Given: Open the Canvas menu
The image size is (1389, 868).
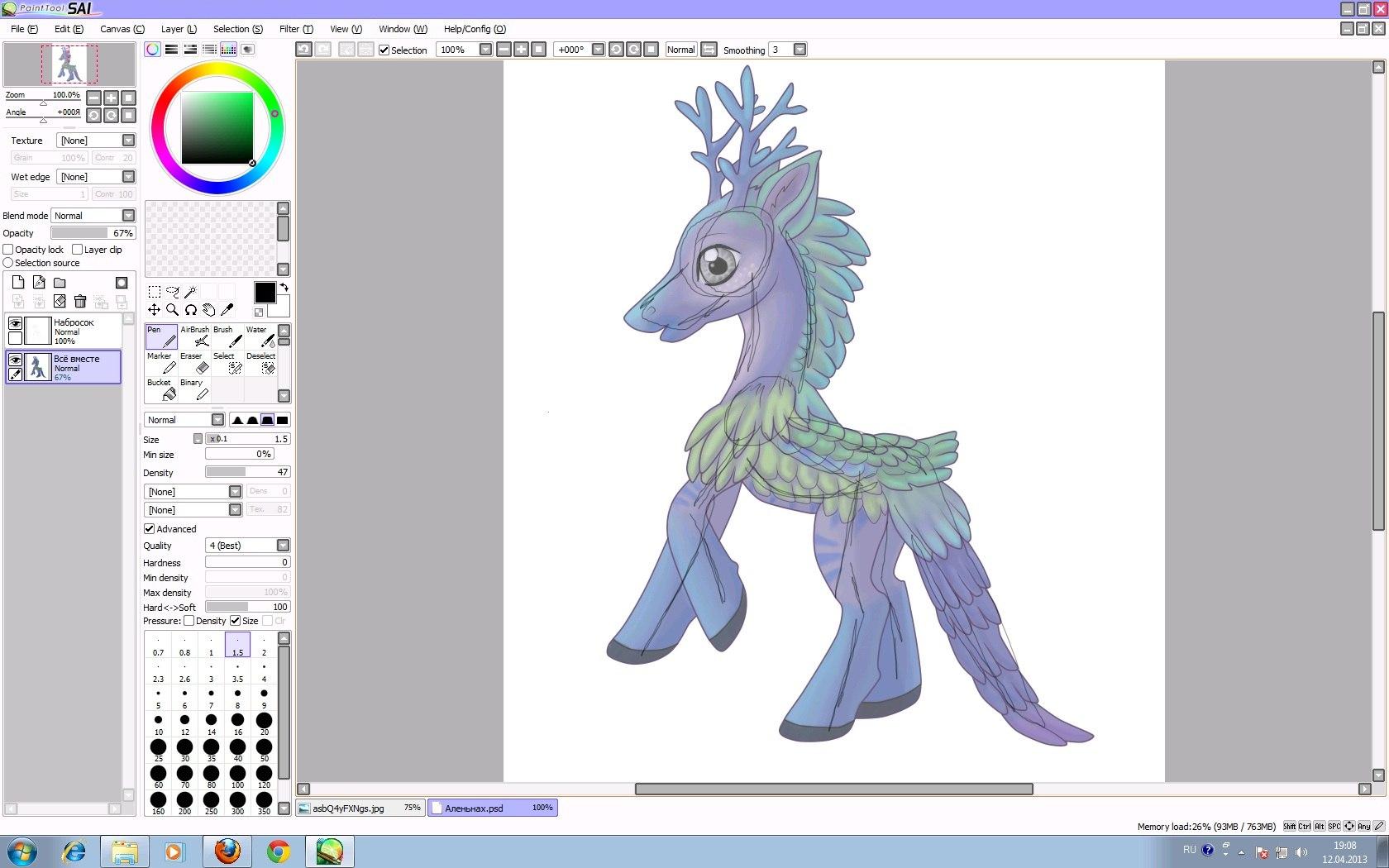Looking at the screenshot, I should tap(122, 29).
